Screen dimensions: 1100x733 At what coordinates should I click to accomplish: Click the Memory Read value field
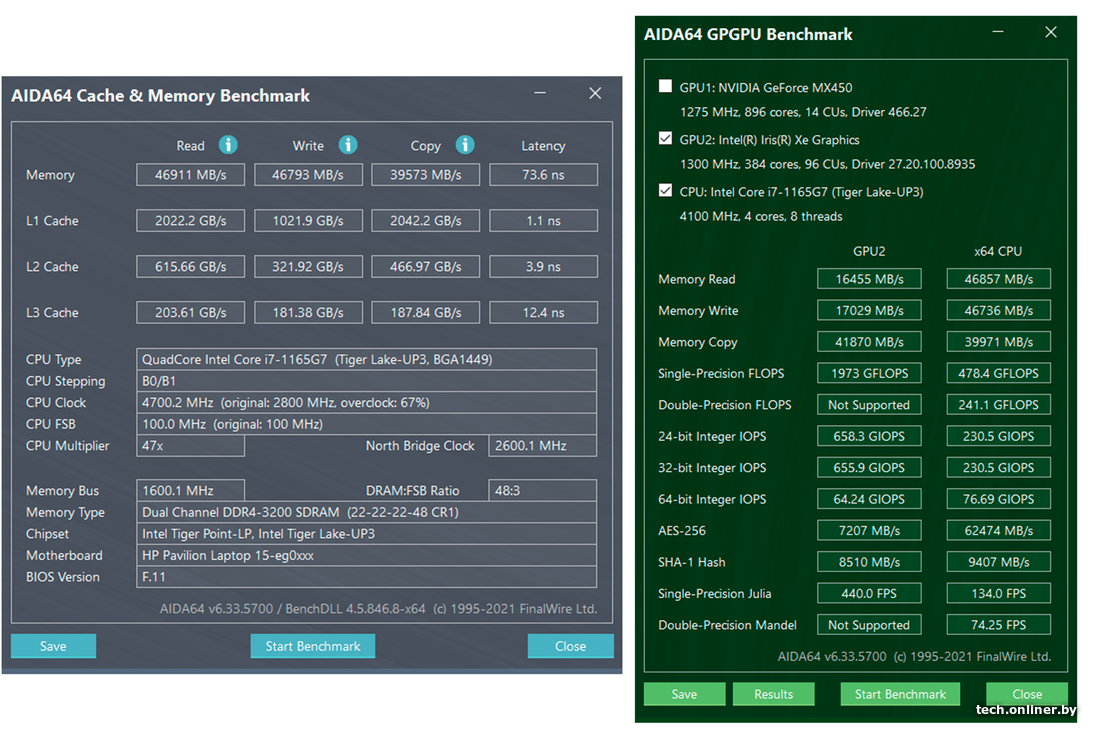pos(190,175)
